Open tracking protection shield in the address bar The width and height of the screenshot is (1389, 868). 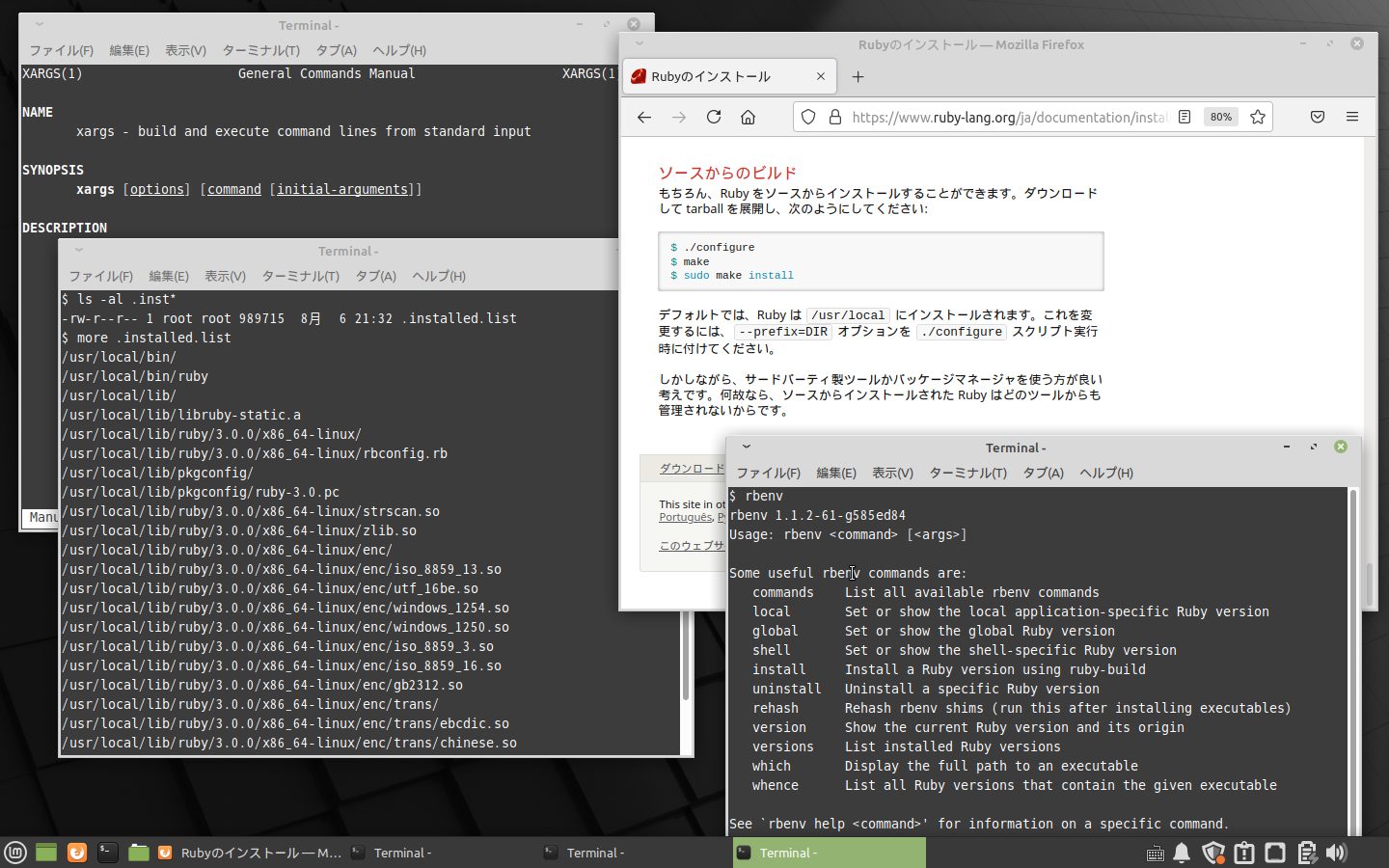(808, 117)
